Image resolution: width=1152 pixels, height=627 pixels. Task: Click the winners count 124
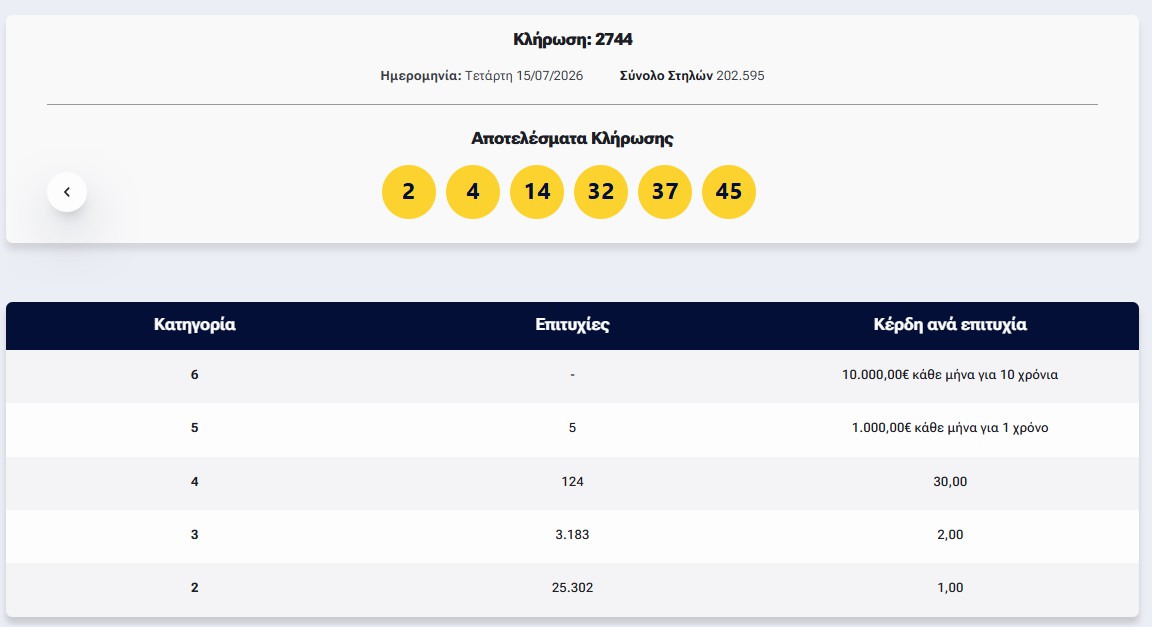coord(572,481)
